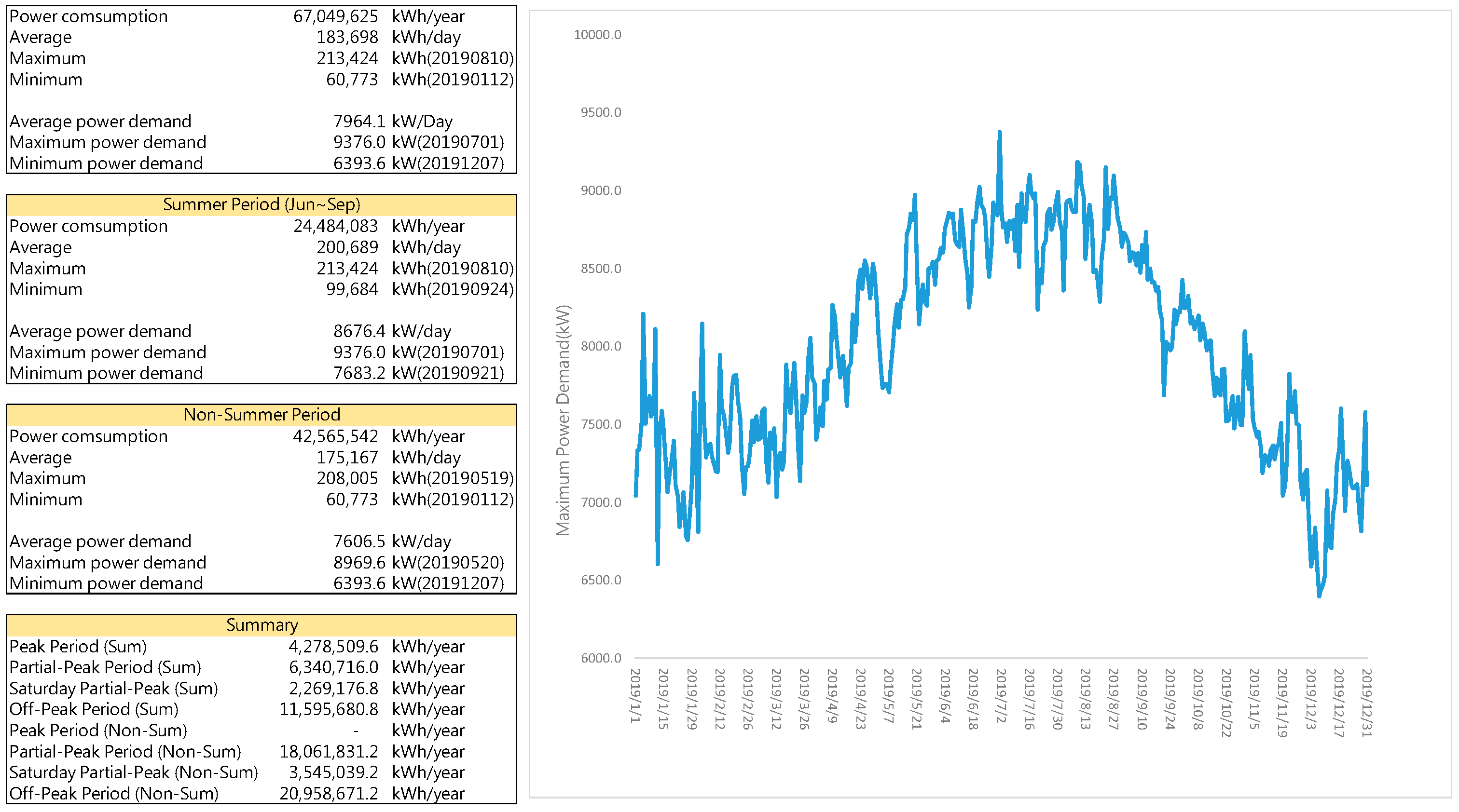Click the 2019/7/2 x-axis date label
This screenshot has width=1459, height=812.
(1001, 695)
